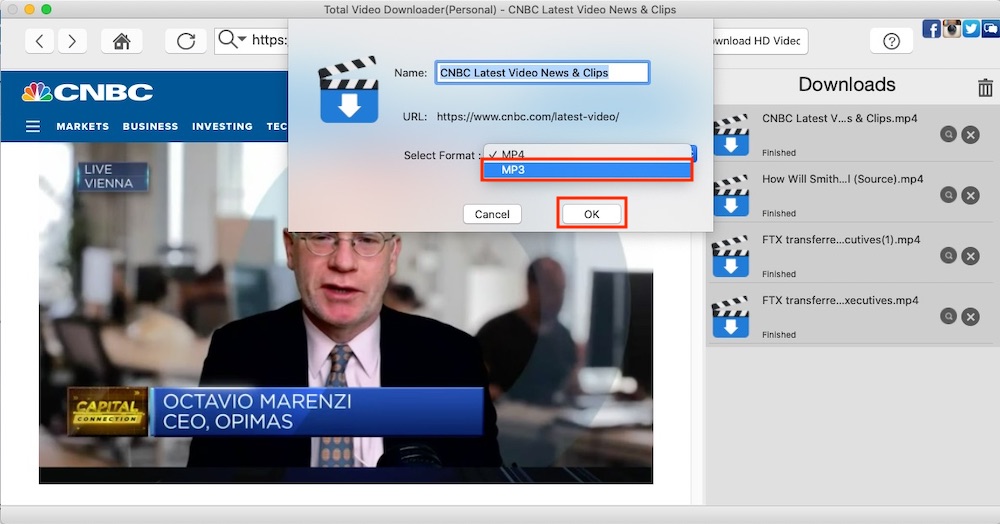Open the home page icon
The height and width of the screenshot is (524, 1000).
[121, 41]
